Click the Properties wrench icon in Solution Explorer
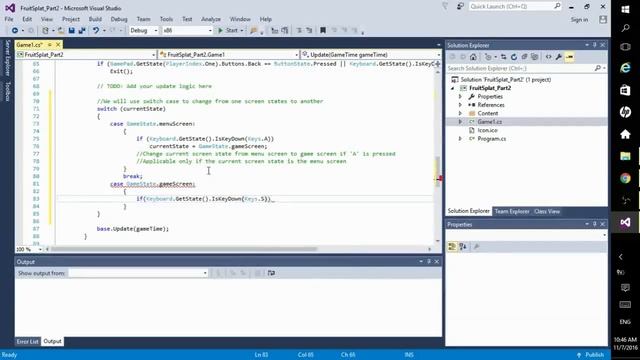640x360 pixels. coord(559,57)
